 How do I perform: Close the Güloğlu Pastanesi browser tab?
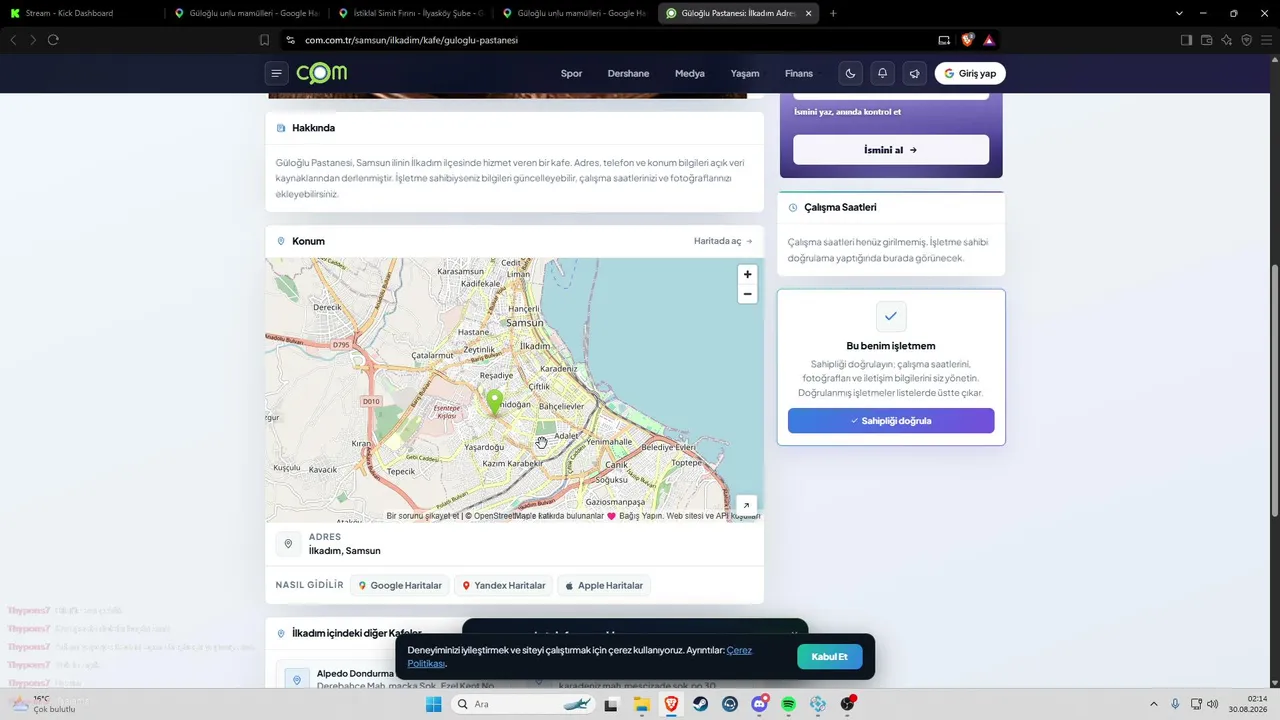click(808, 13)
